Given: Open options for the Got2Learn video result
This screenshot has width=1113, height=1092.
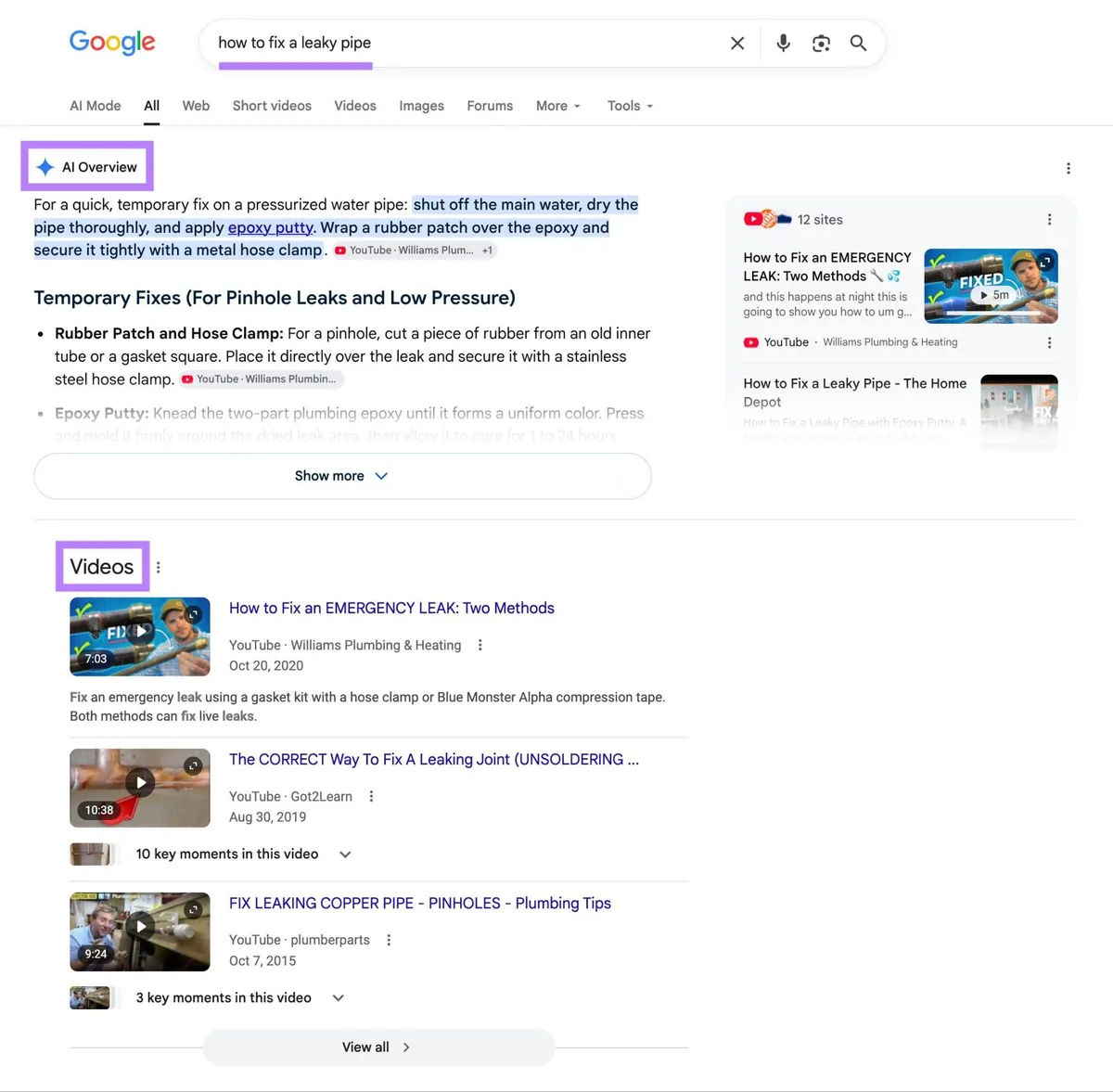Looking at the screenshot, I should point(371,796).
